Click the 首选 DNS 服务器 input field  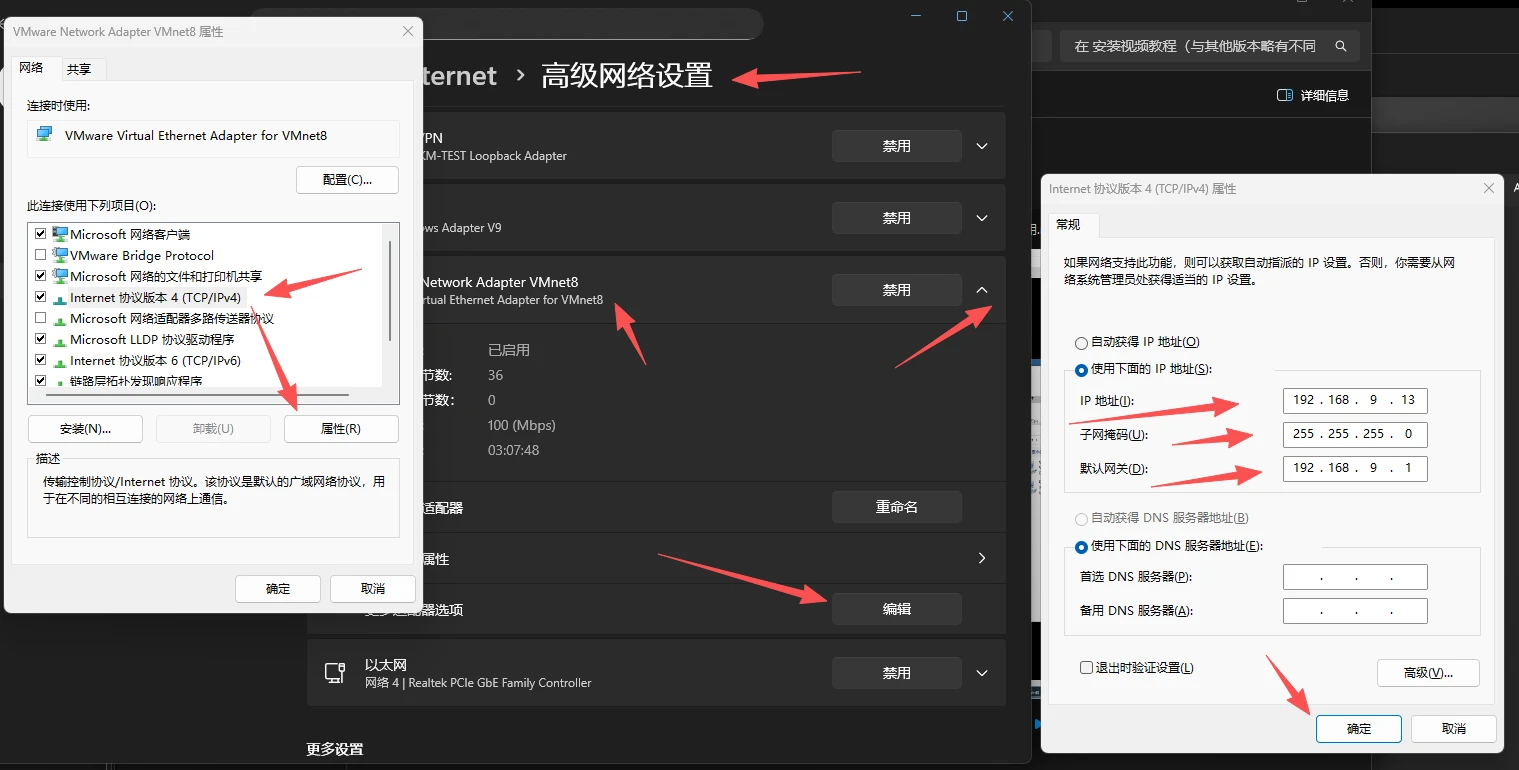[x=1354, y=576]
